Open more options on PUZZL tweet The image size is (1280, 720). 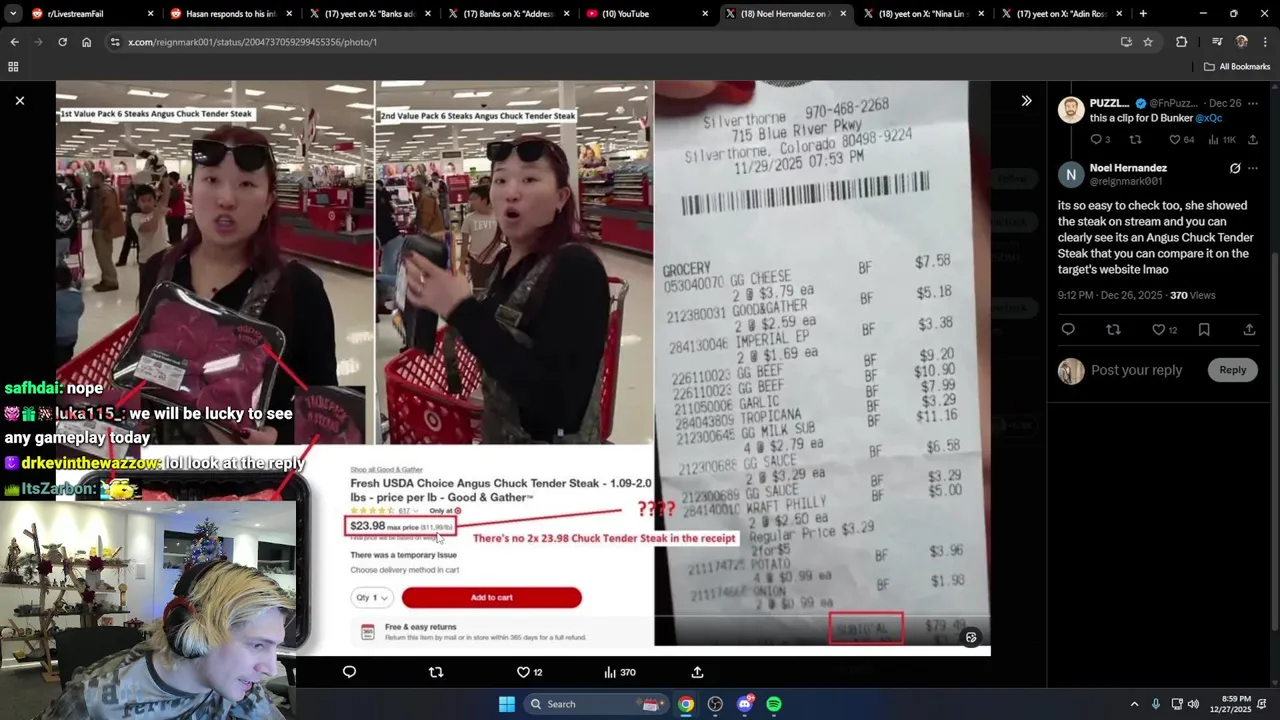tap(1253, 103)
